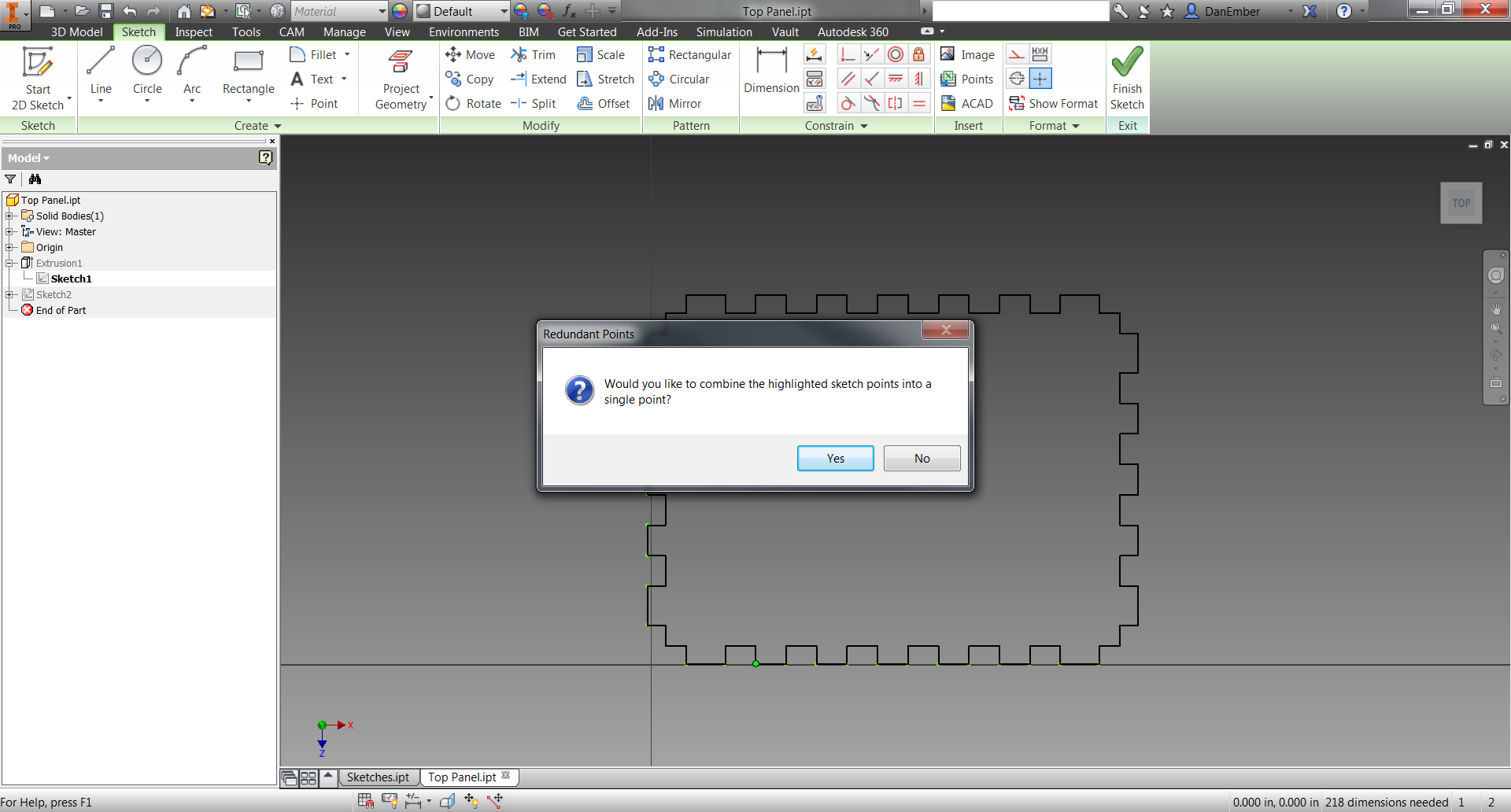
Task: Open the Environments ribbon tab
Action: (464, 31)
